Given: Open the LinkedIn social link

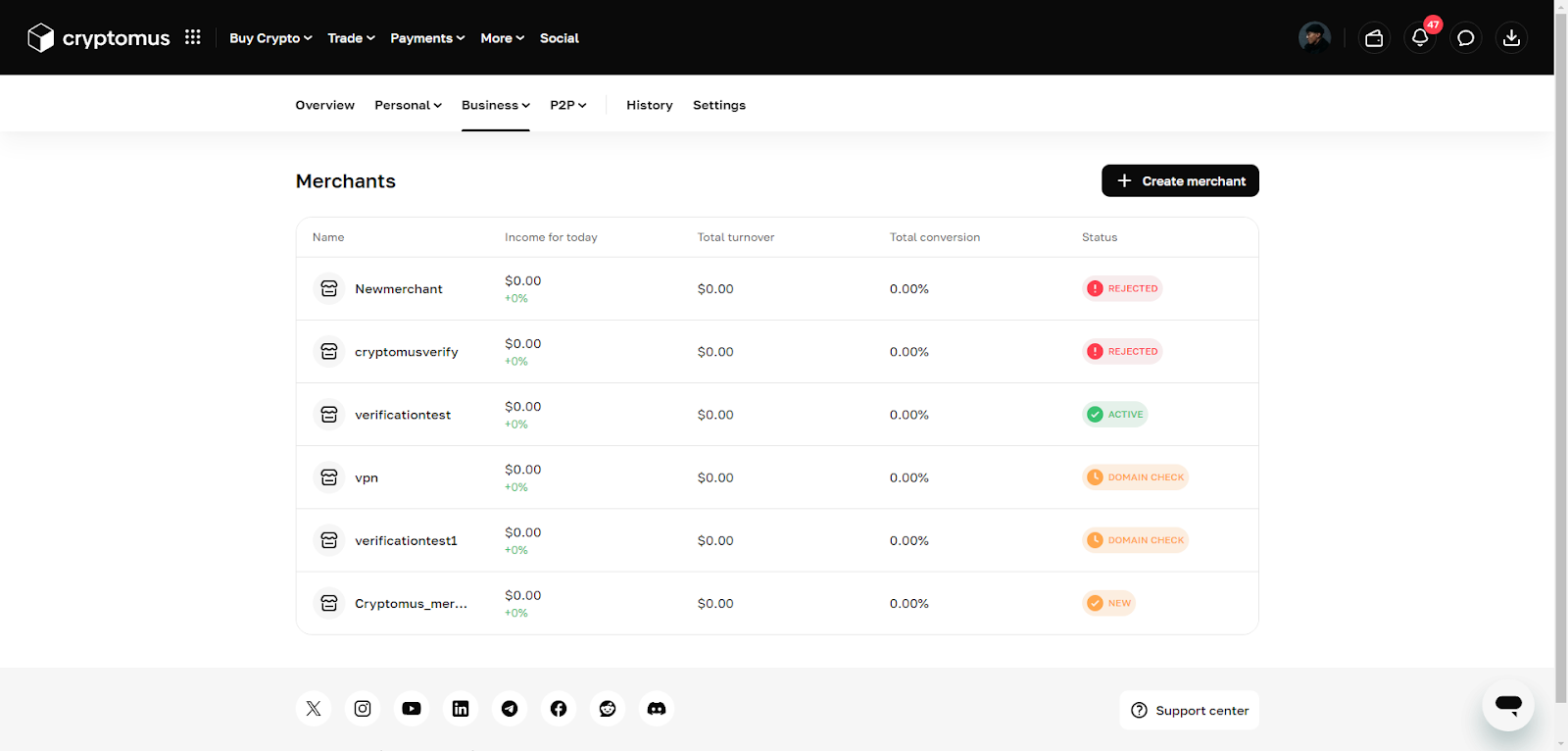Looking at the screenshot, I should [x=461, y=709].
